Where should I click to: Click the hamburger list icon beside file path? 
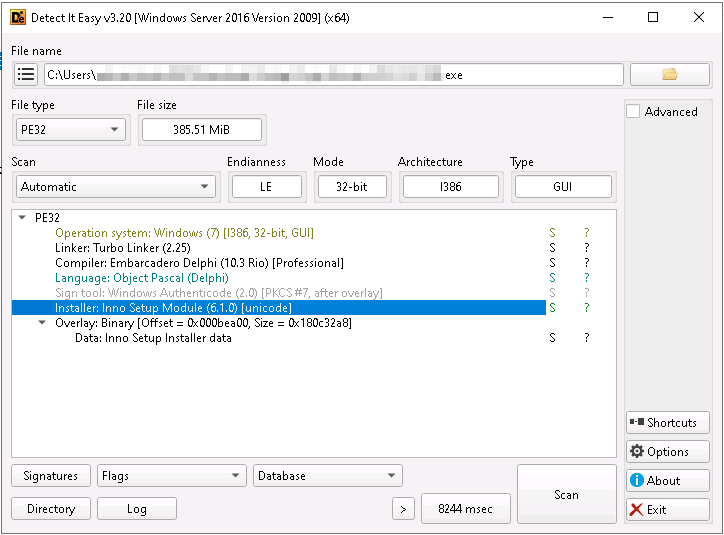coord(26,75)
